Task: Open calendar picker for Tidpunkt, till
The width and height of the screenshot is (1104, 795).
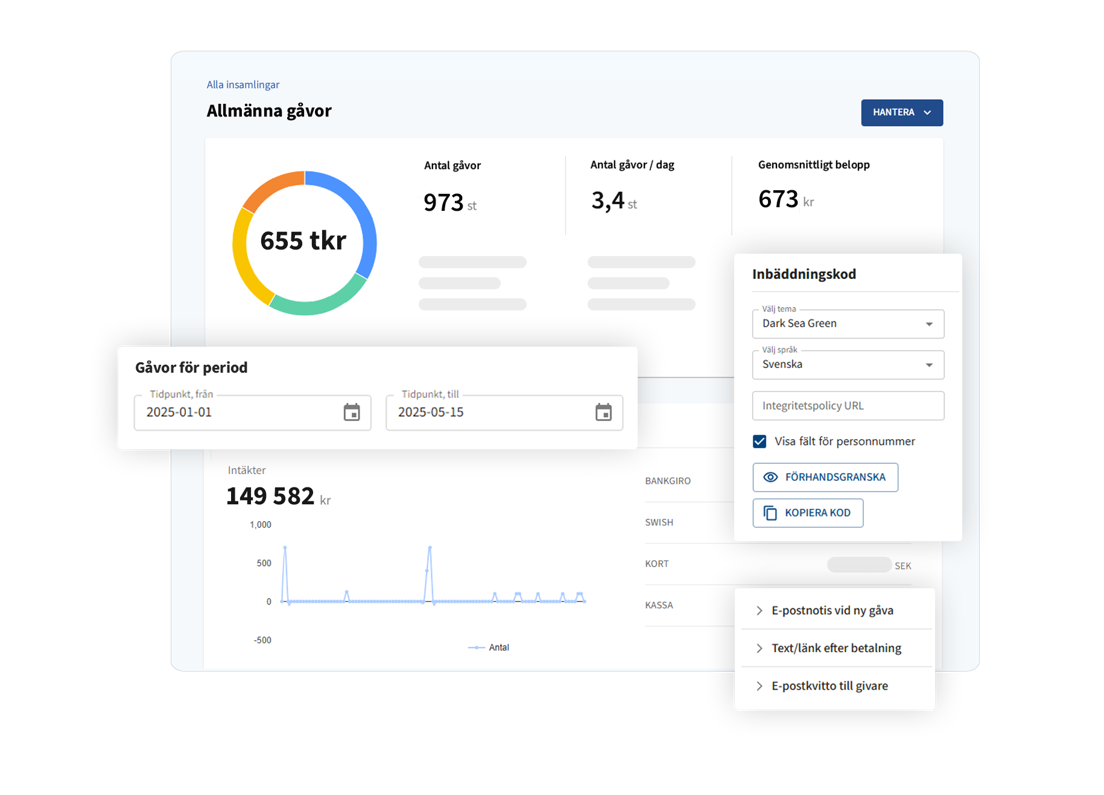Action: (603, 413)
